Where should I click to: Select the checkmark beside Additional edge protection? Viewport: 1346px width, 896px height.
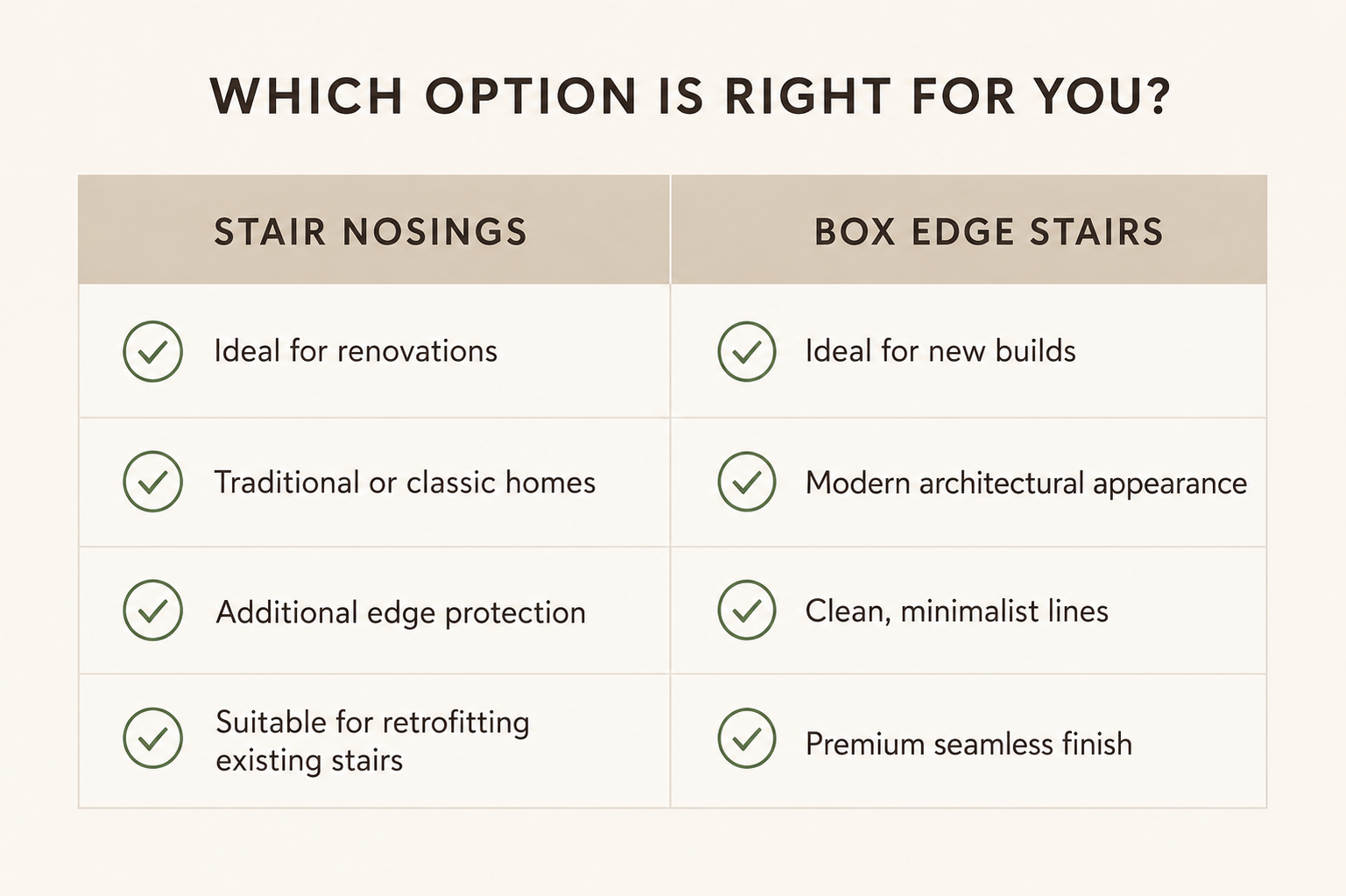point(152,610)
